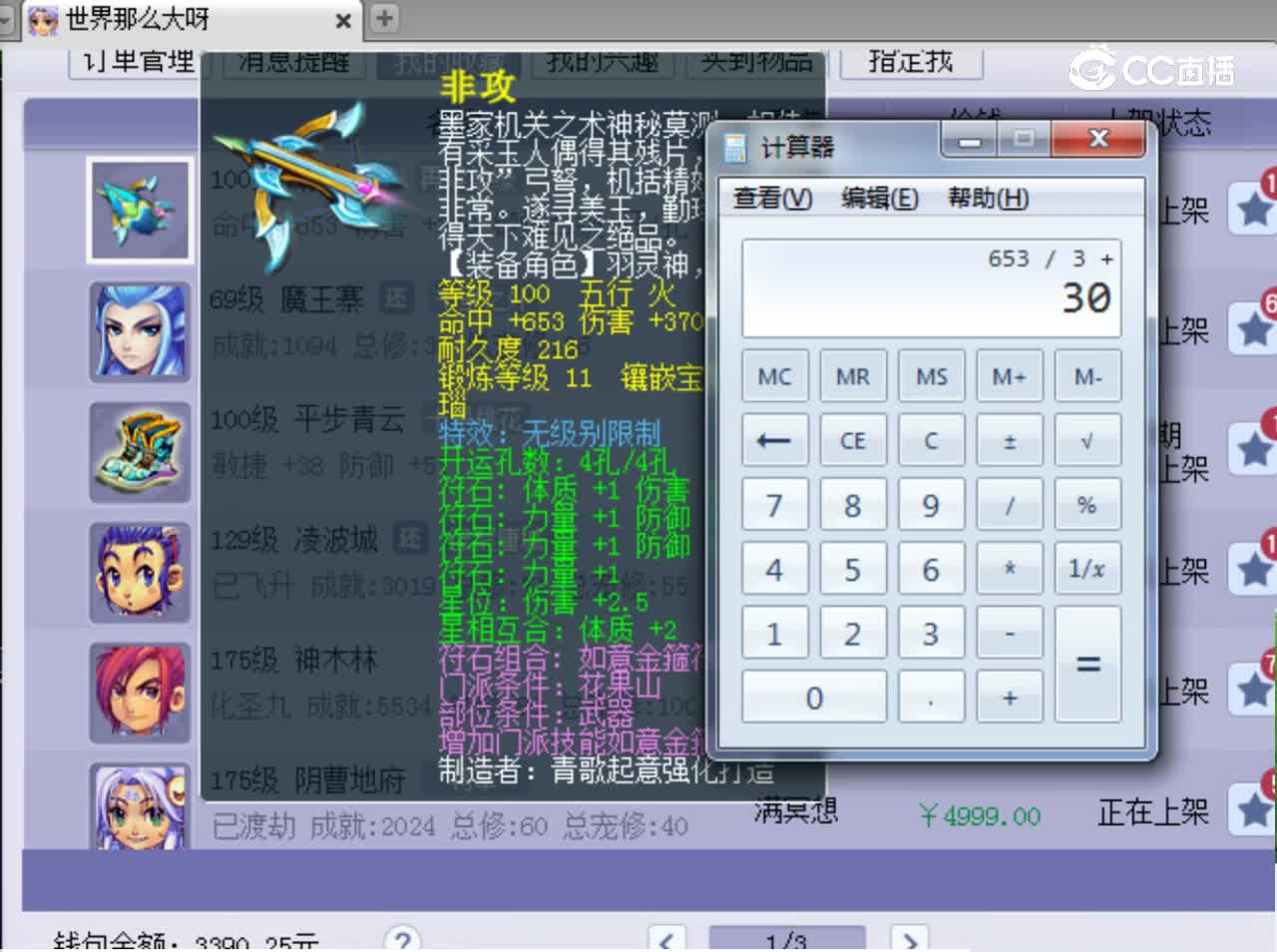Click favorite star on 平步青云 row

tap(1253, 449)
